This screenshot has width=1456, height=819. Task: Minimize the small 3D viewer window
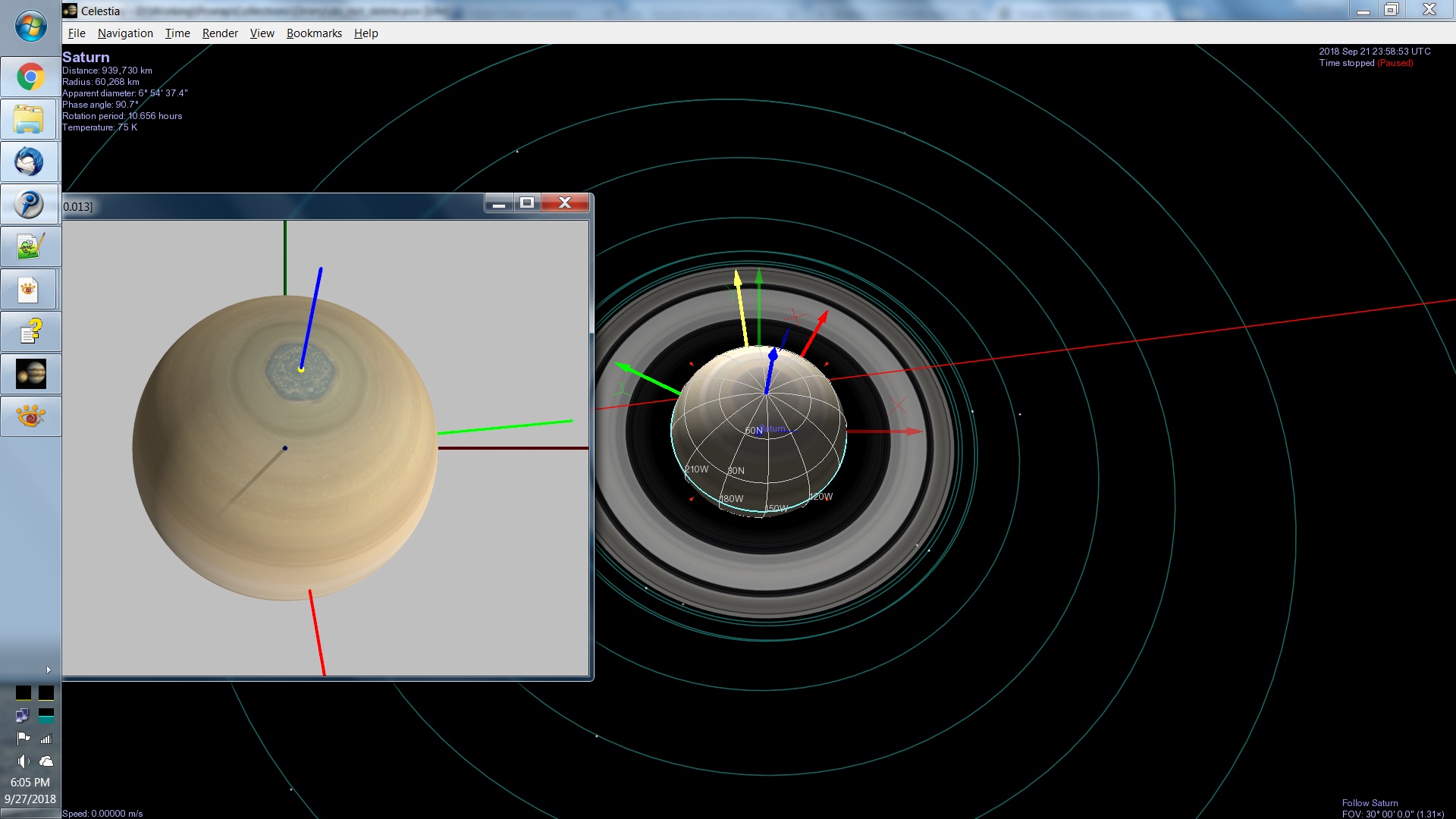pyautogui.click(x=499, y=203)
